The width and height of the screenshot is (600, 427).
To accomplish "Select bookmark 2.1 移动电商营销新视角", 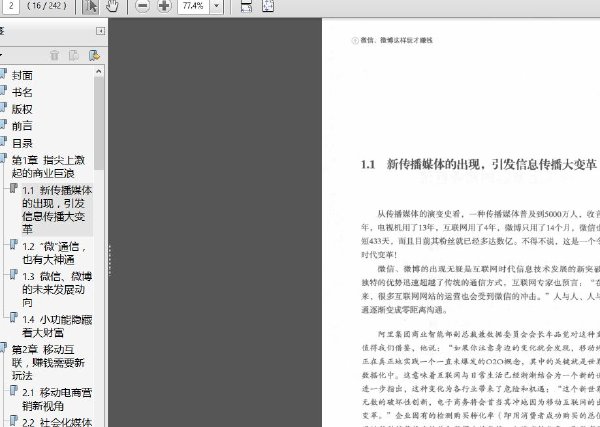I will pos(57,399).
